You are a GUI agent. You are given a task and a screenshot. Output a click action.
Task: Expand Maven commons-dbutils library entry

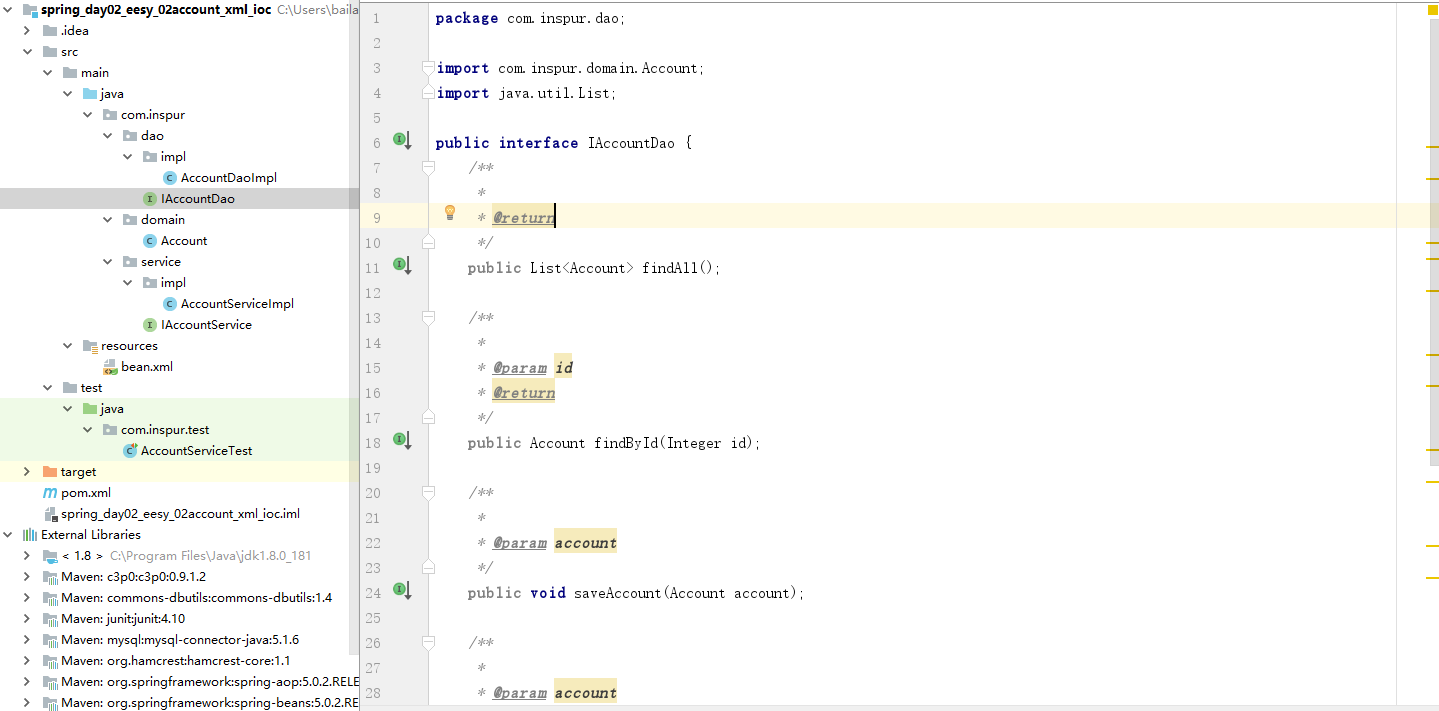coord(28,598)
